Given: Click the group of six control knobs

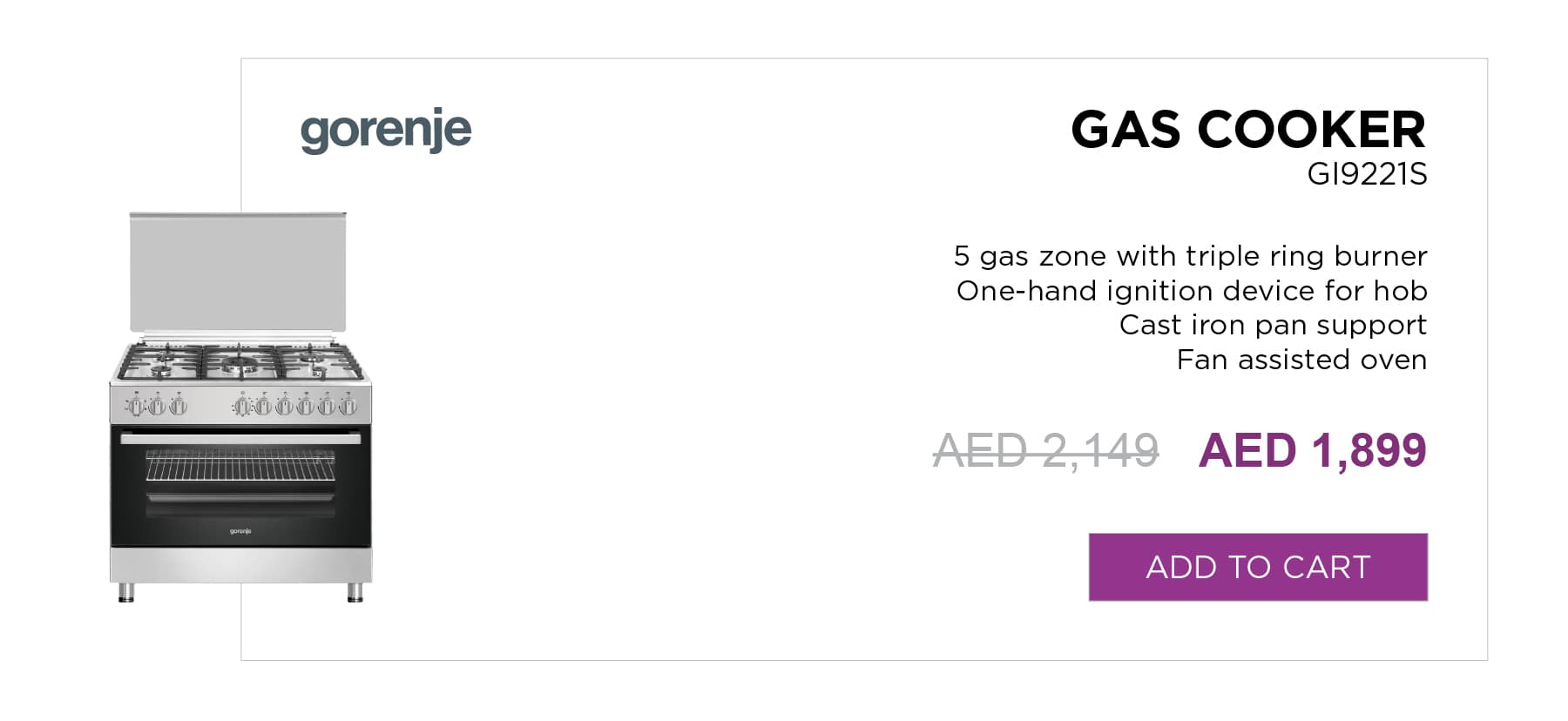Looking at the screenshot, I should [295, 405].
